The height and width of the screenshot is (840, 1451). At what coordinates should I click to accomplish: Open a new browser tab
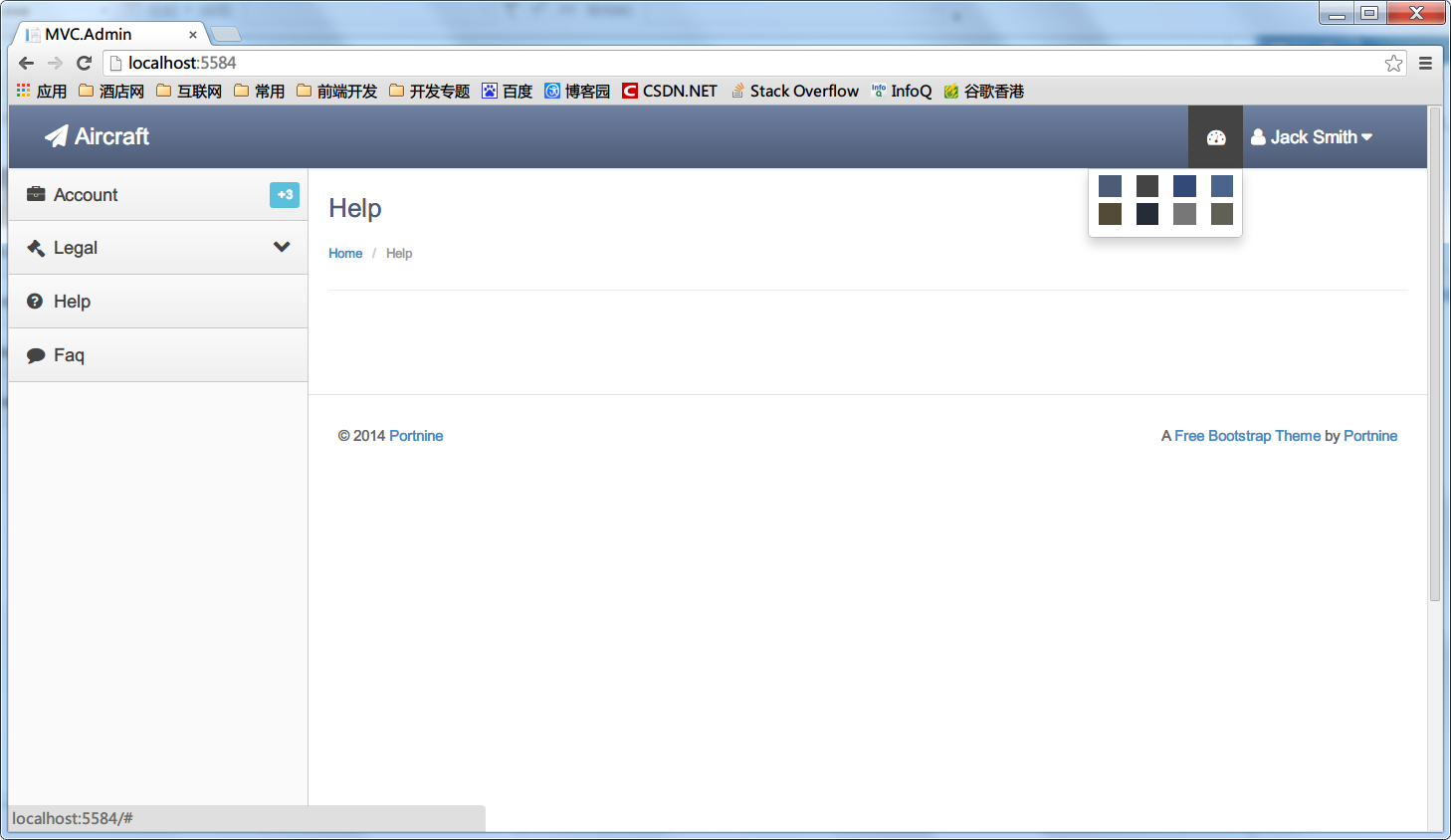(x=226, y=34)
